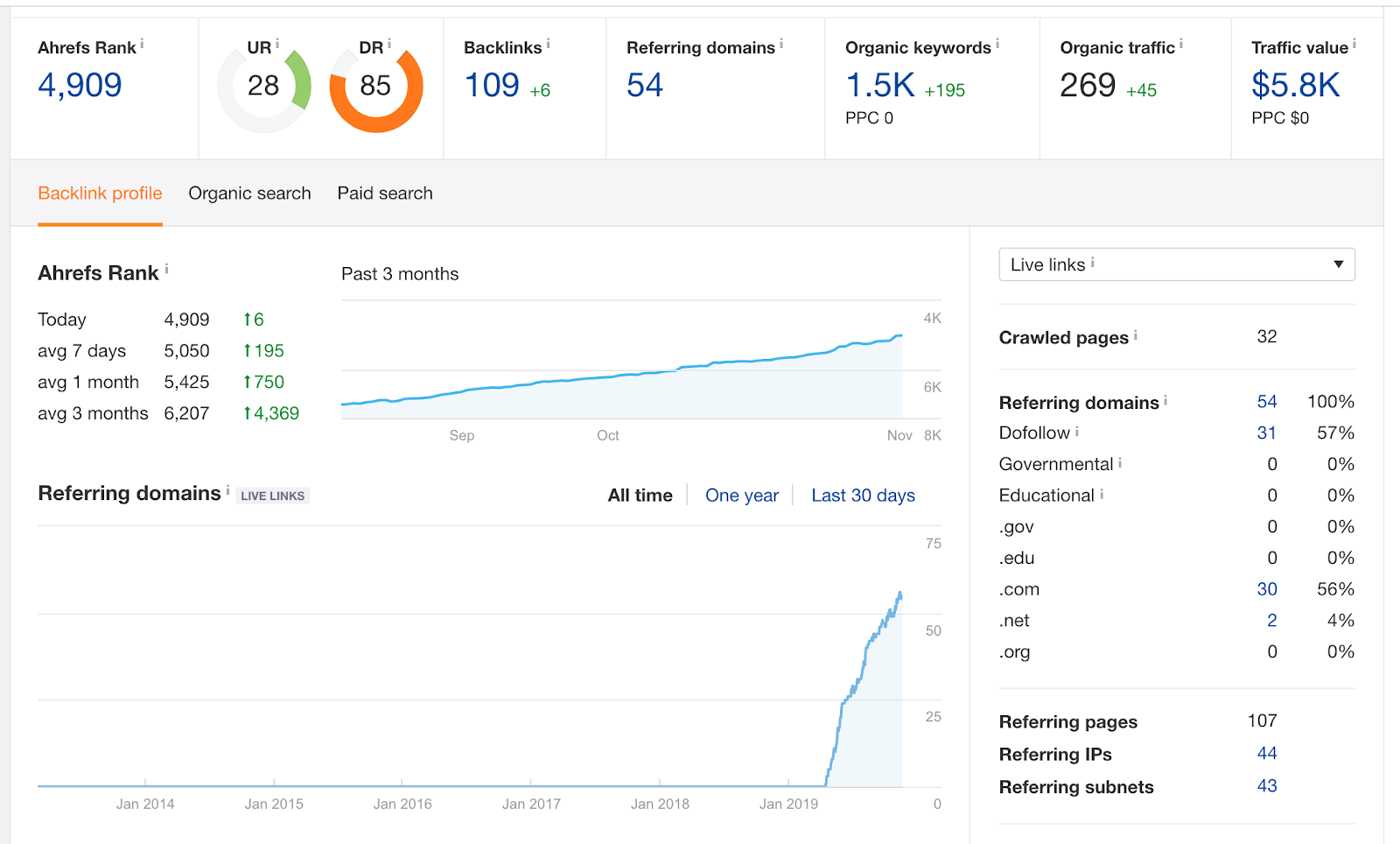
Task: Select the Backlink profile tab
Action: click(100, 193)
